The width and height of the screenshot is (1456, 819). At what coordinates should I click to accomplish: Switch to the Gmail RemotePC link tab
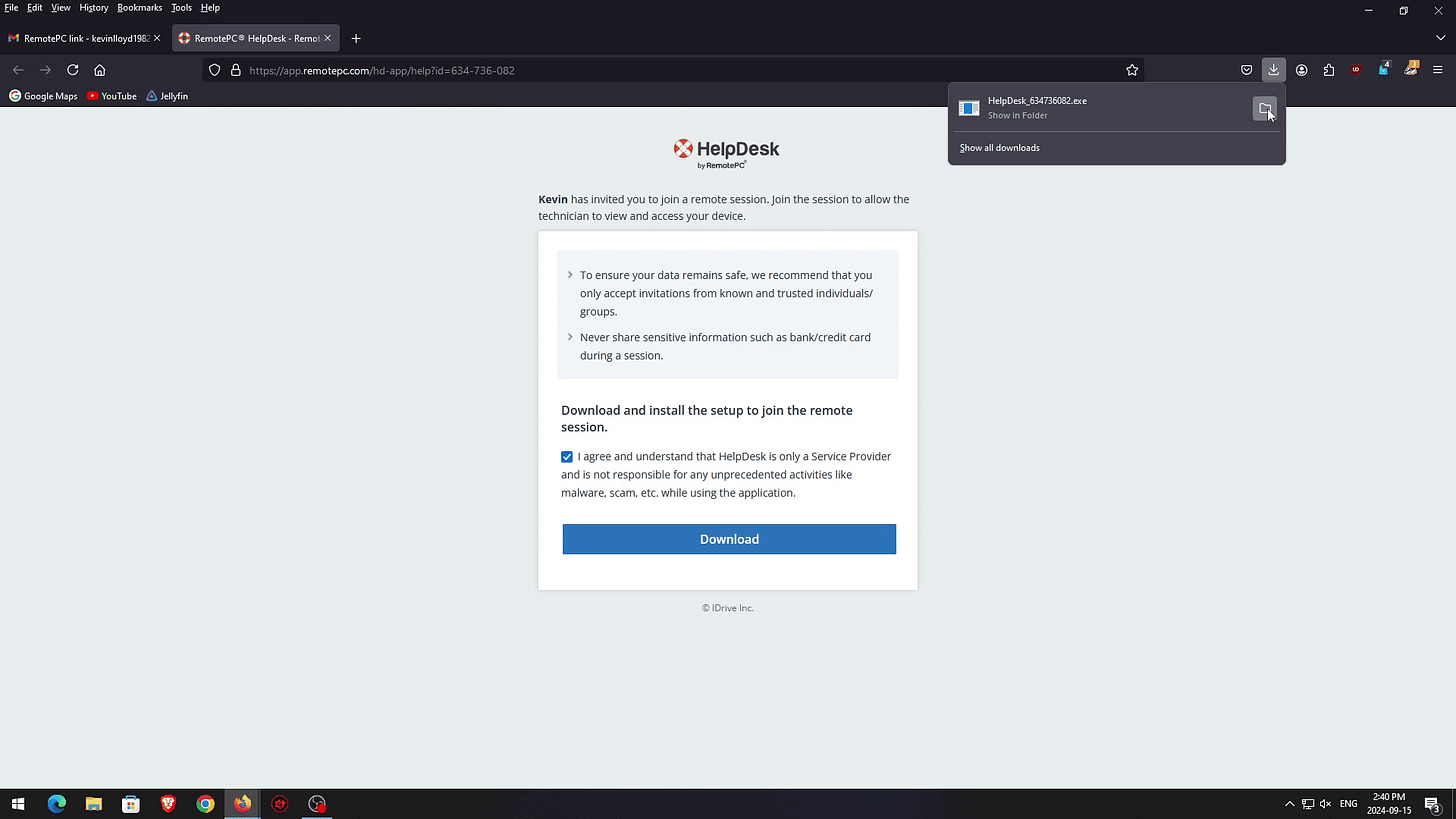85,38
